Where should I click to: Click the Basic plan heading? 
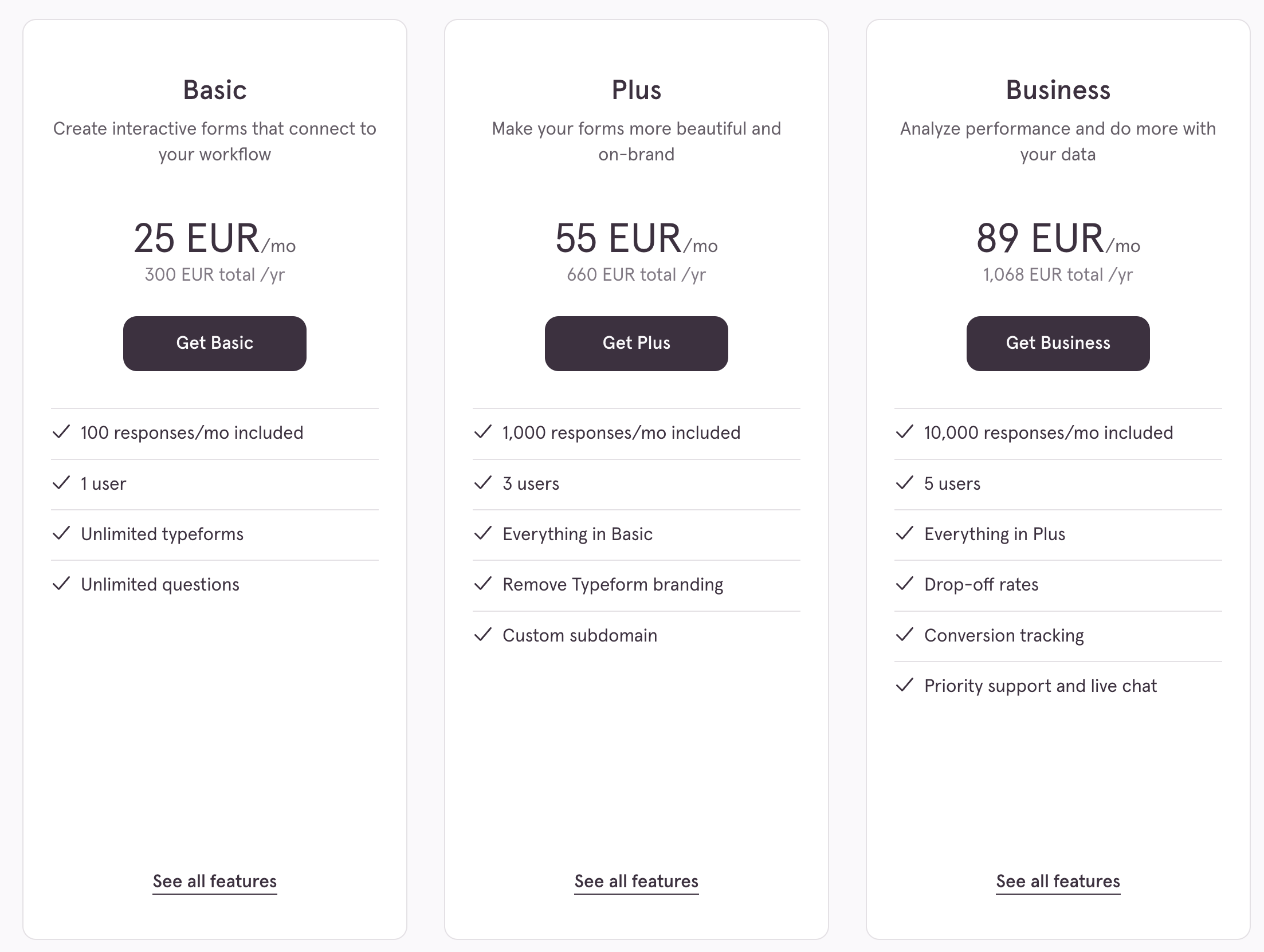(214, 90)
